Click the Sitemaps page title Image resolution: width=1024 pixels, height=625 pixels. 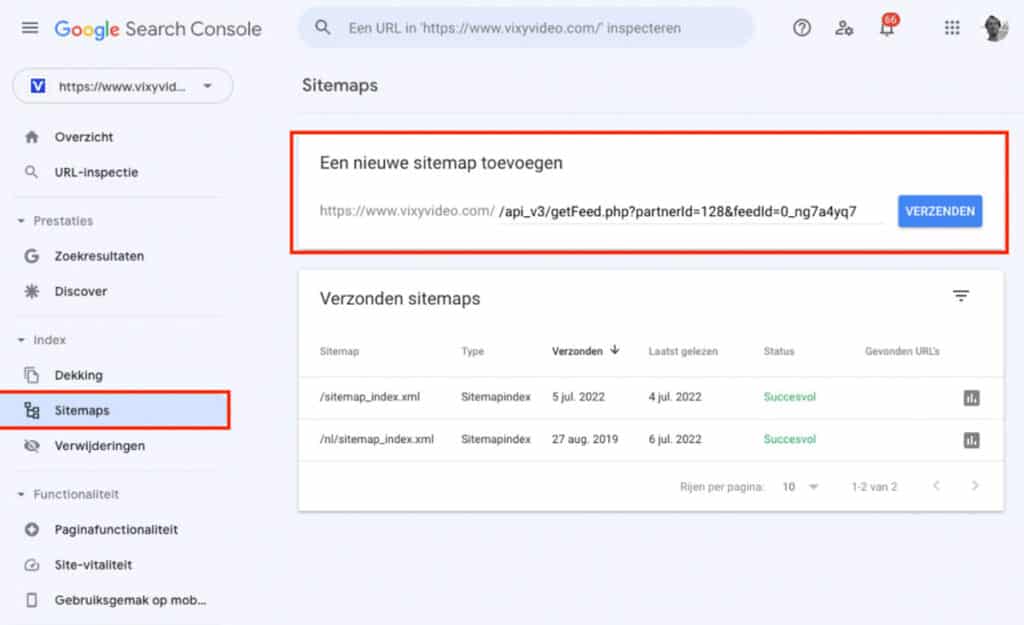pyautogui.click(x=340, y=86)
